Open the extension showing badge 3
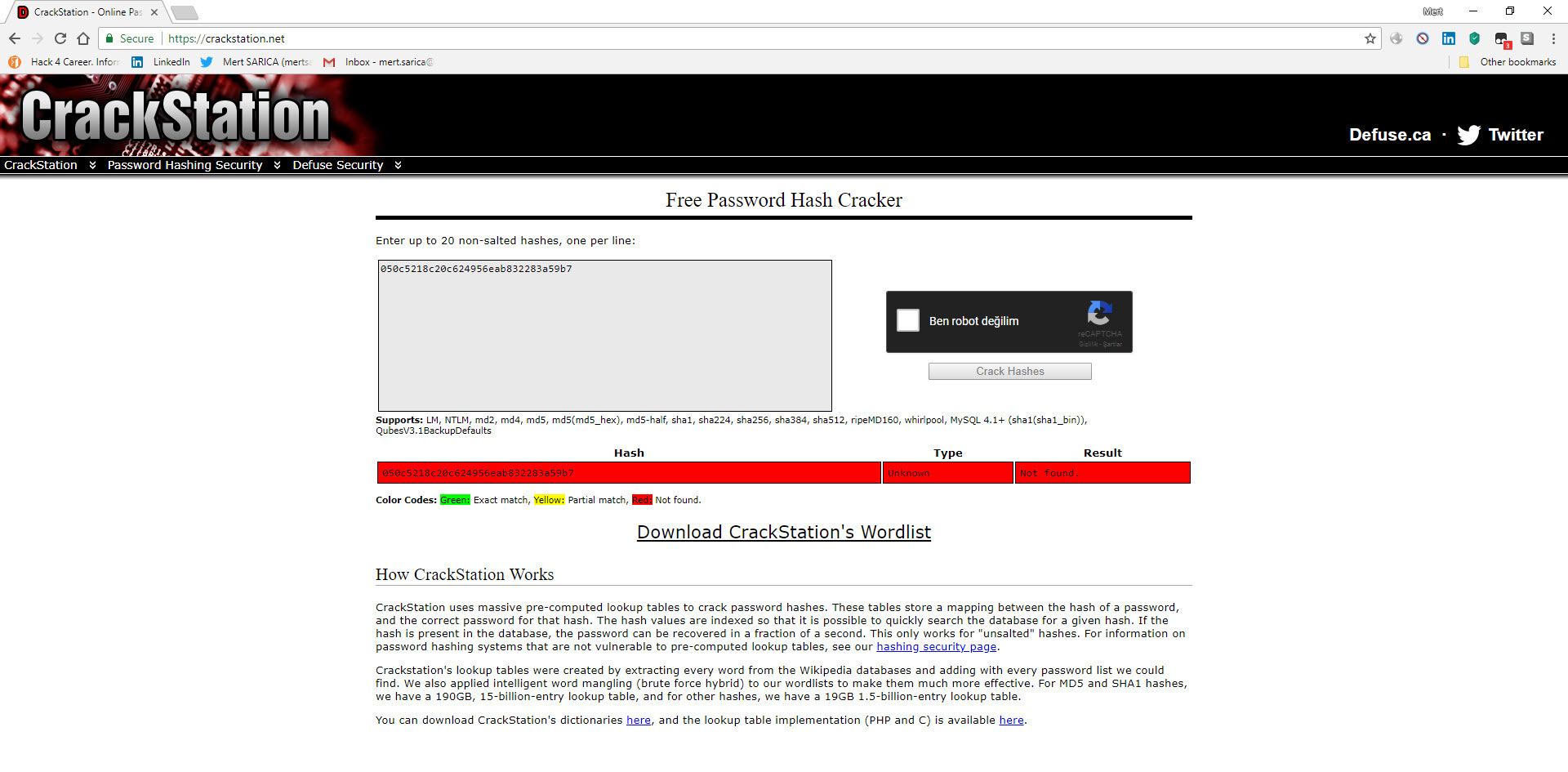This screenshot has height=772, width=1568. pyautogui.click(x=1502, y=39)
